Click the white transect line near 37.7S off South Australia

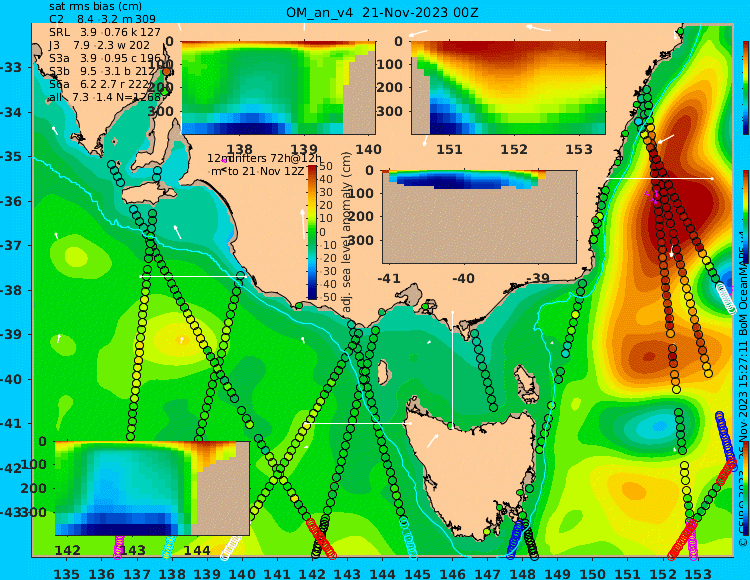pos(192,276)
